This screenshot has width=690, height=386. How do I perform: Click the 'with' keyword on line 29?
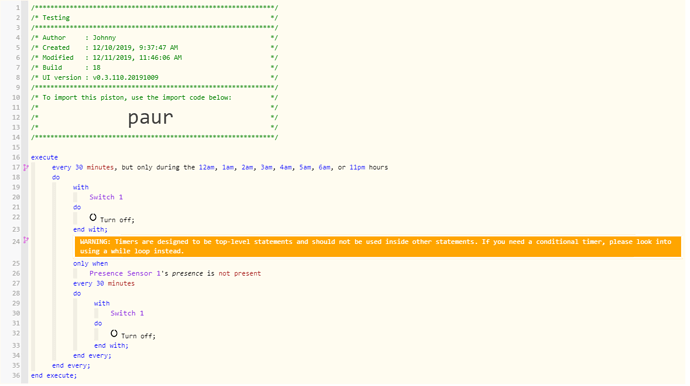pos(102,304)
